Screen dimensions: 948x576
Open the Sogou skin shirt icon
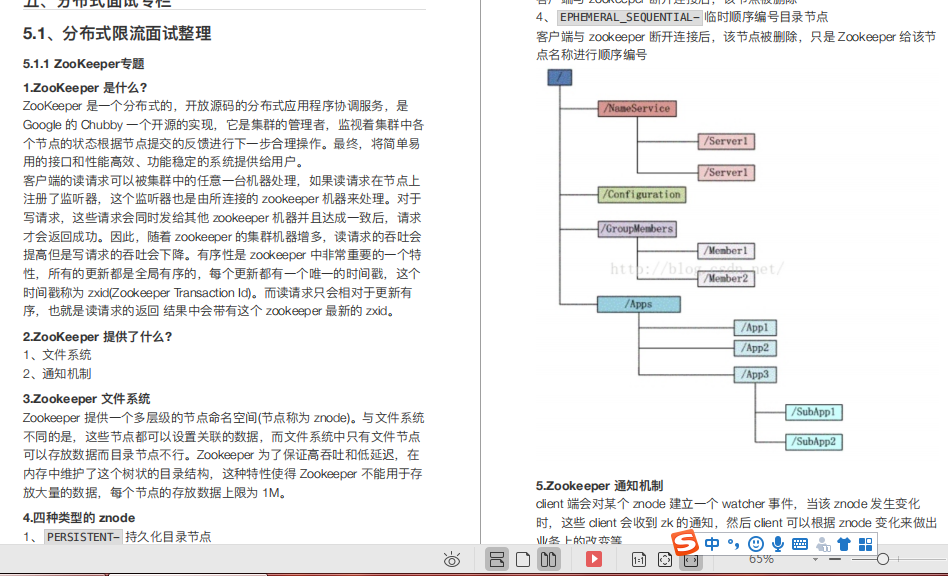(x=844, y=544)
